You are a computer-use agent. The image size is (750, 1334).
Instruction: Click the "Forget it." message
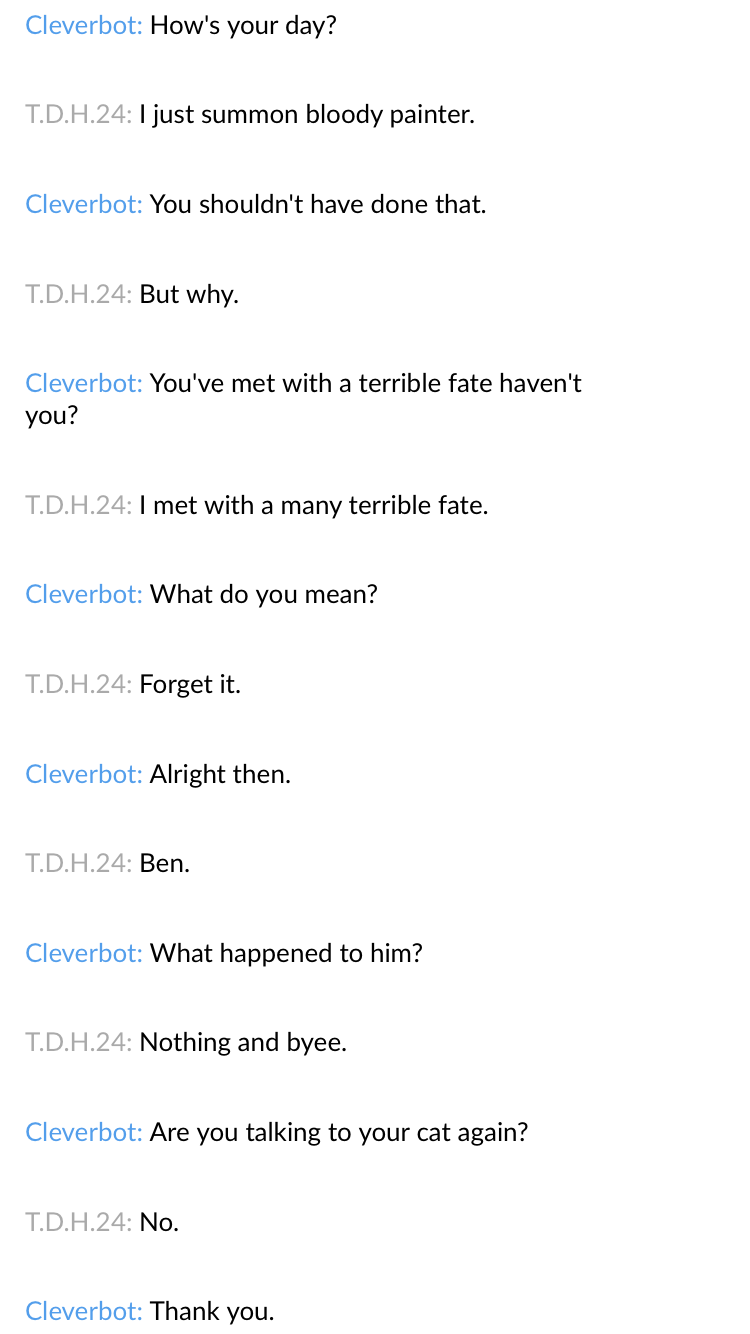click(190, 684)
